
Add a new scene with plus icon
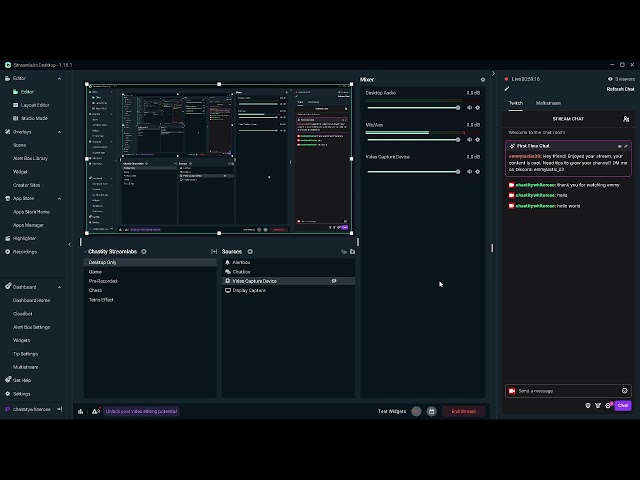pos(144,251)
